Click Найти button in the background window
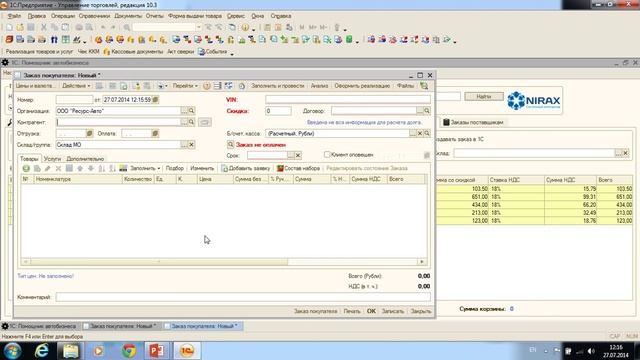 484,96
